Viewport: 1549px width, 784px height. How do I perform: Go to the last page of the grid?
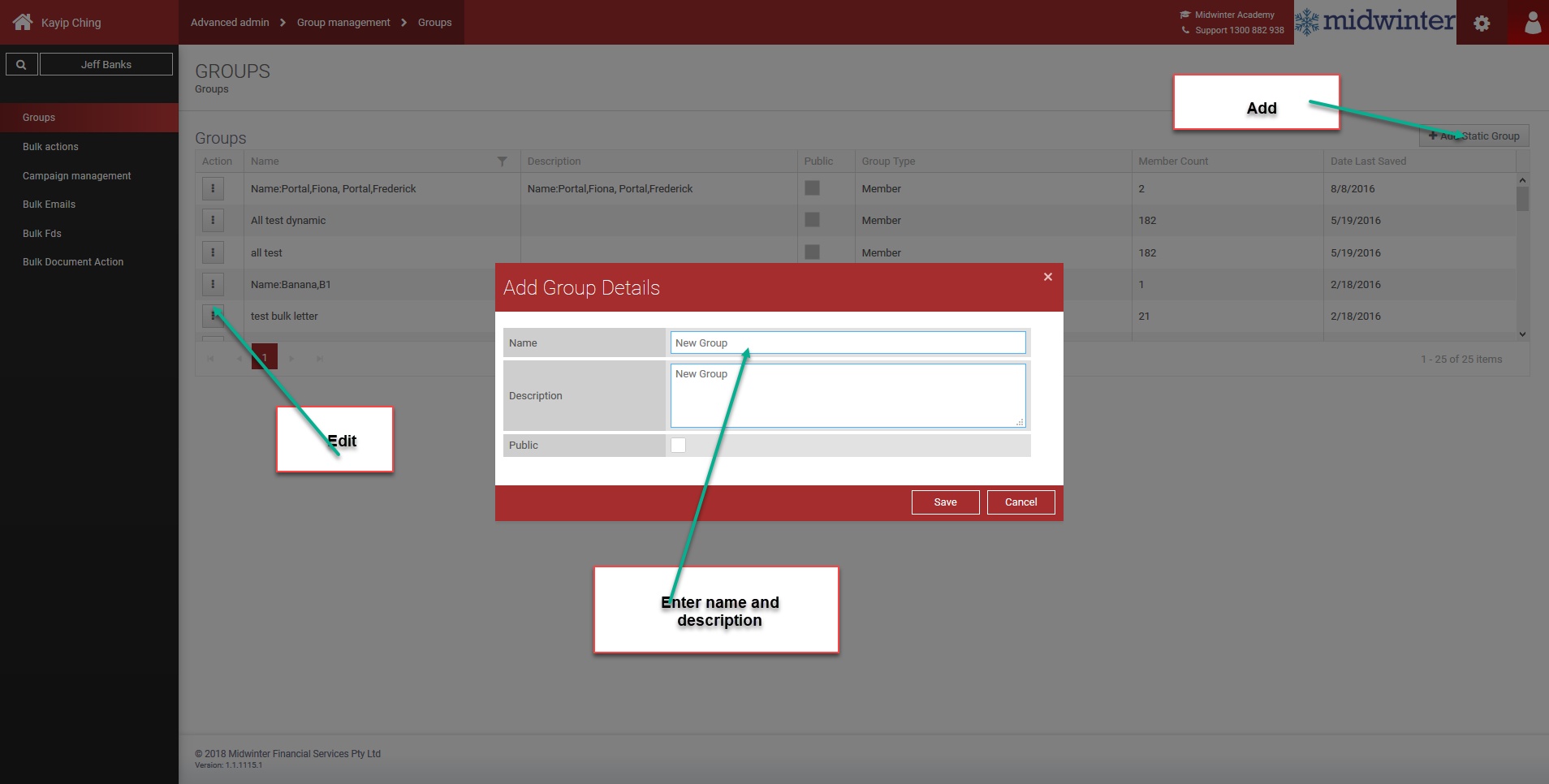320,358
